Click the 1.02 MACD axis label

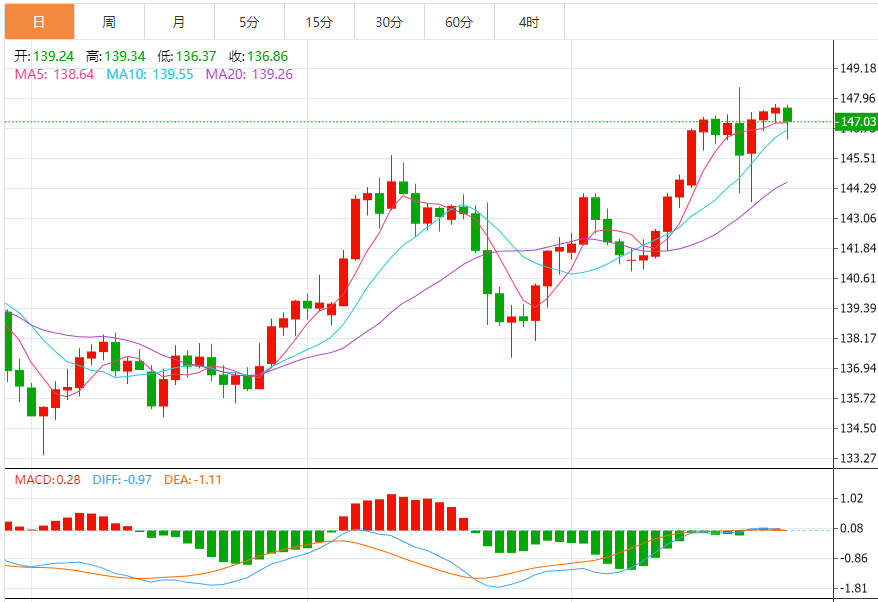(852, 498)
